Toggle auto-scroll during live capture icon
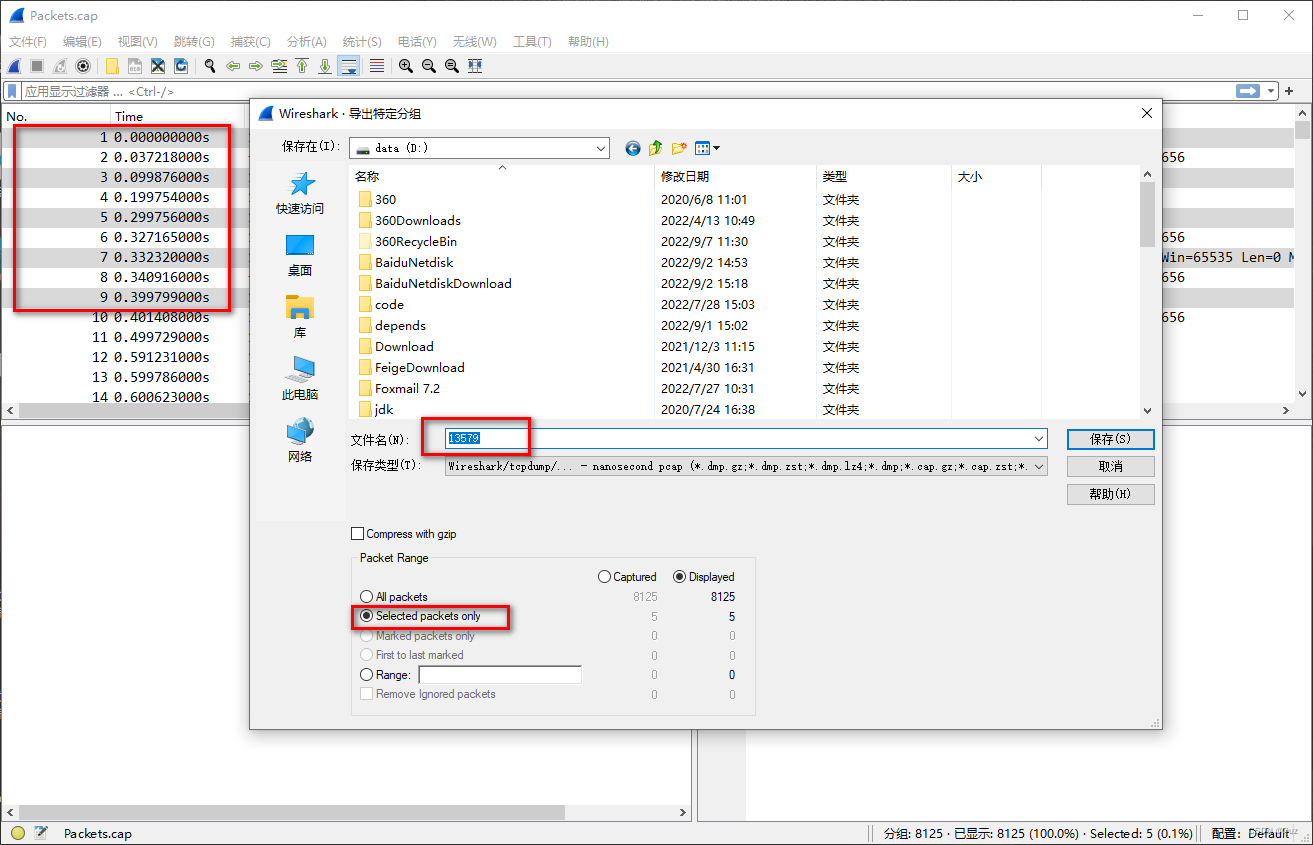 349,66
